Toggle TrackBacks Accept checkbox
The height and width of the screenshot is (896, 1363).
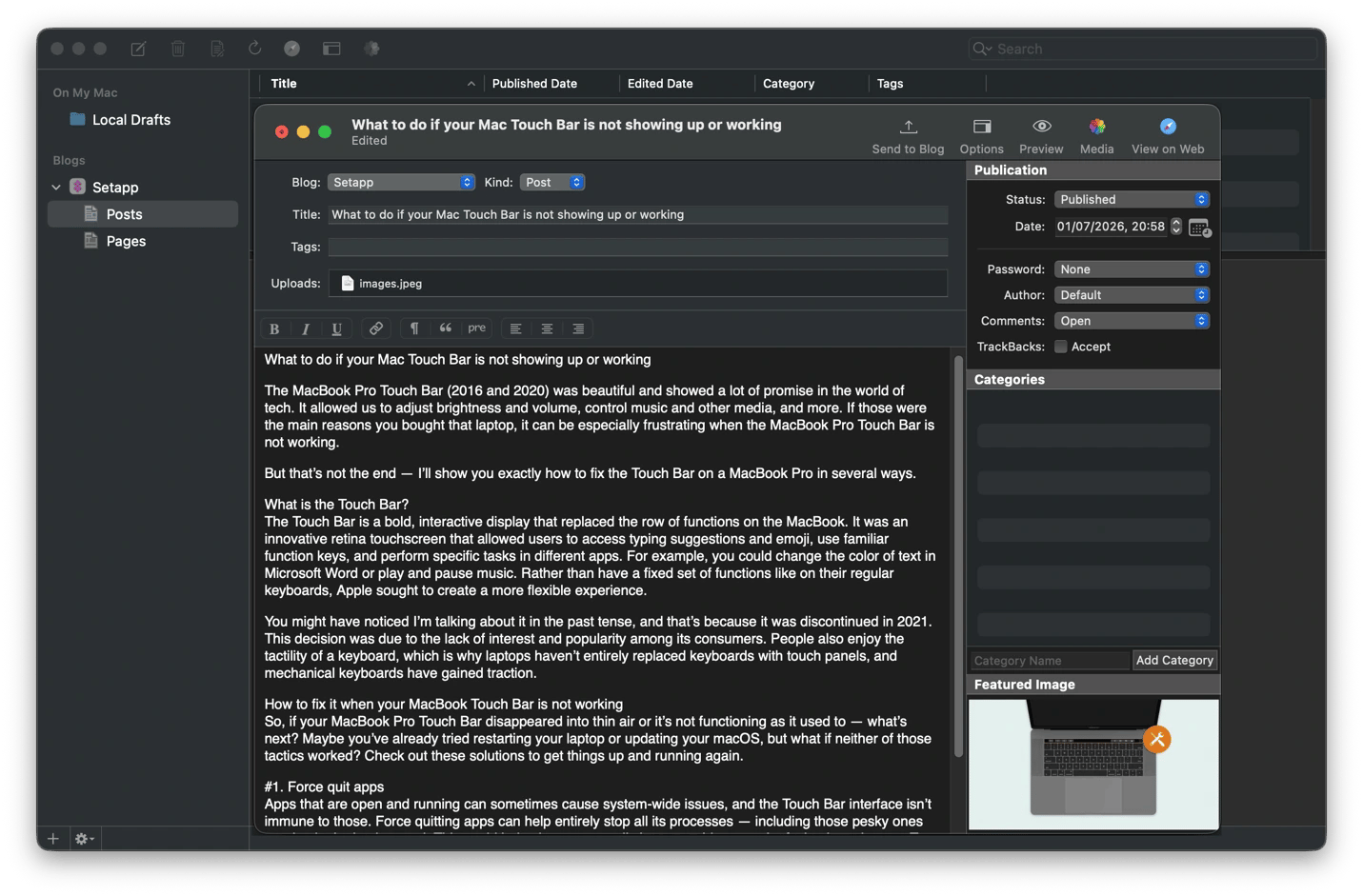[x=1060, y=347]
